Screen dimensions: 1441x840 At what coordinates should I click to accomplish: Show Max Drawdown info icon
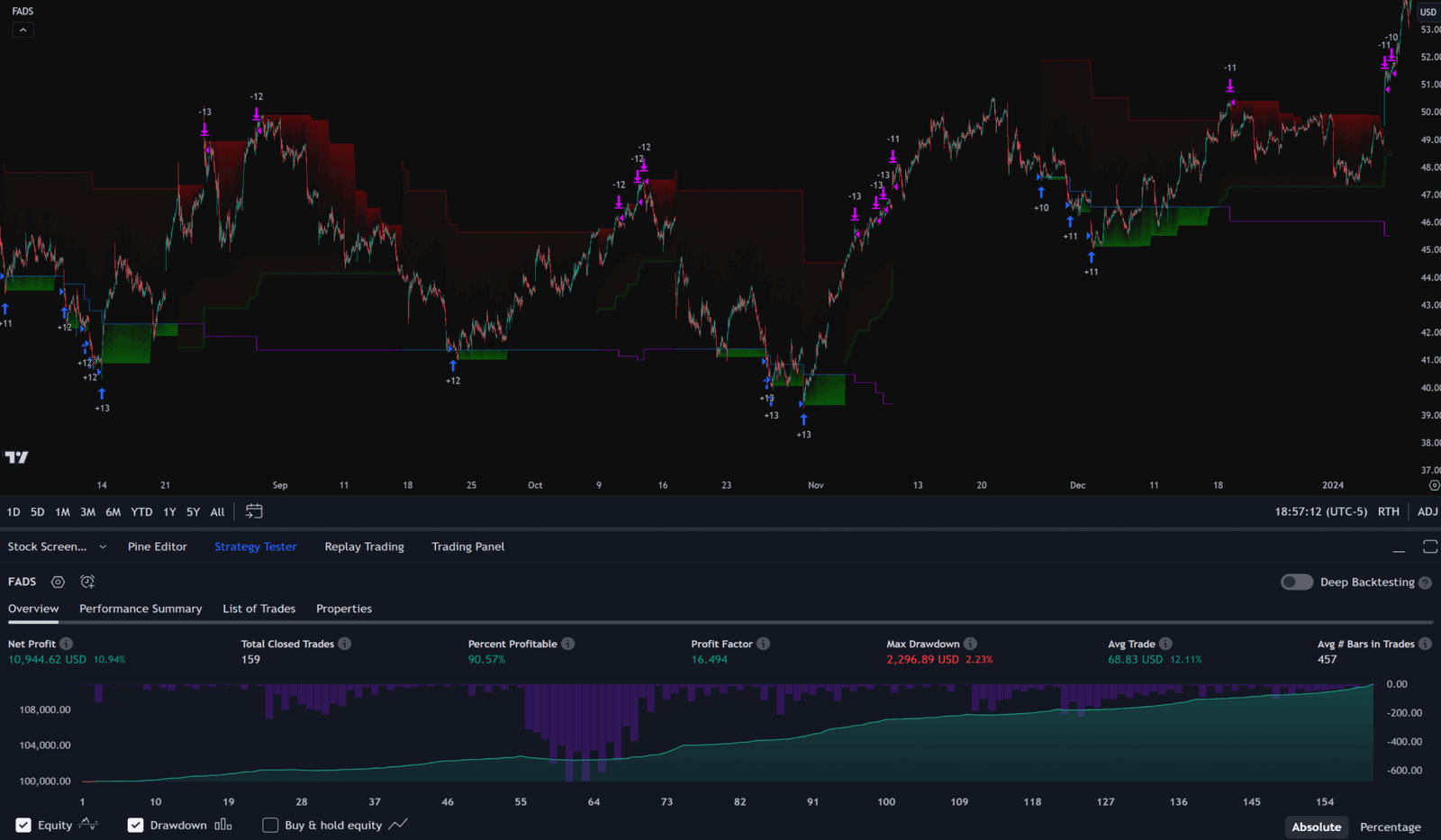[970, 644]
